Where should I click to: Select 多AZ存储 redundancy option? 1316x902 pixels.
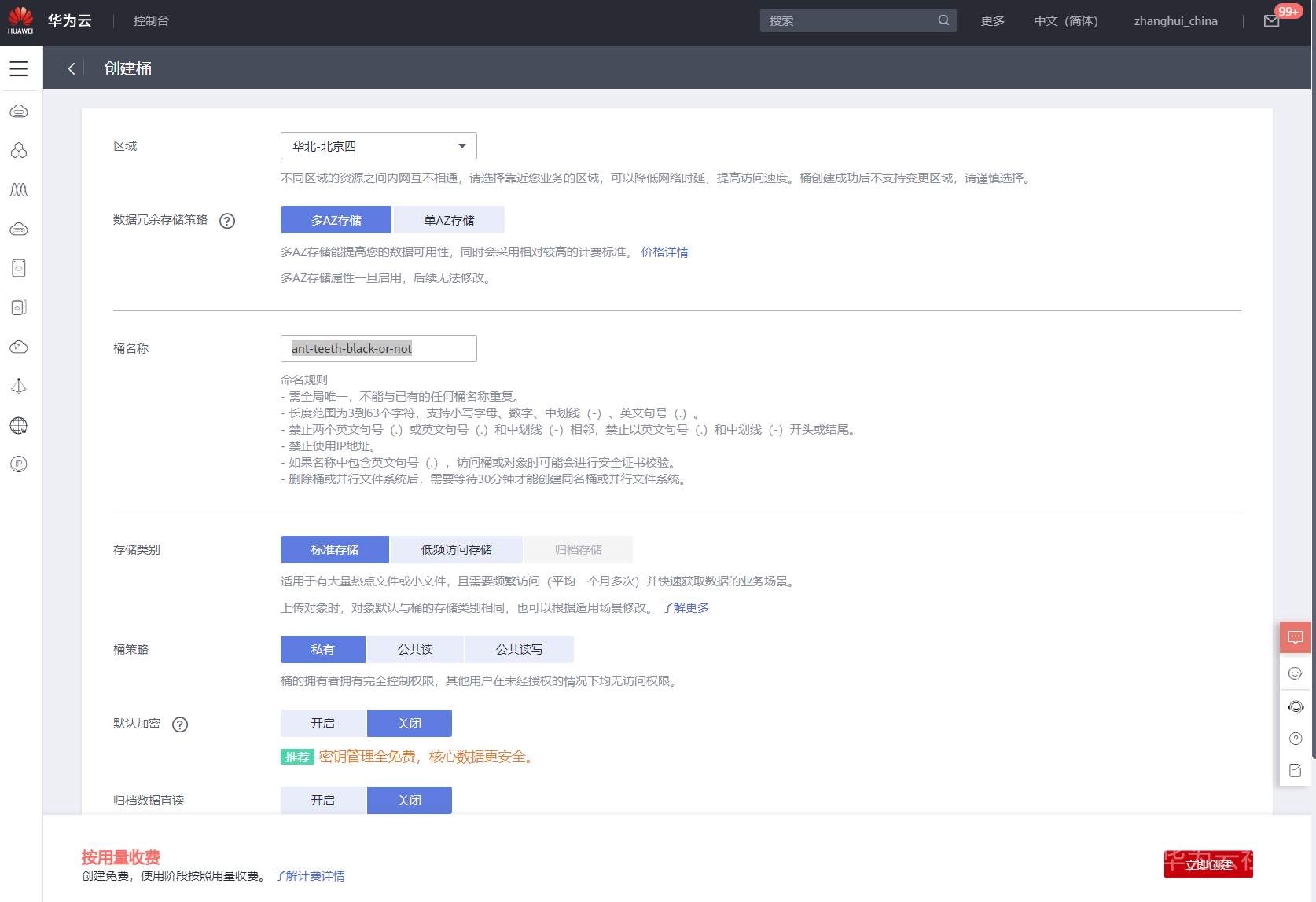point(336,220)
